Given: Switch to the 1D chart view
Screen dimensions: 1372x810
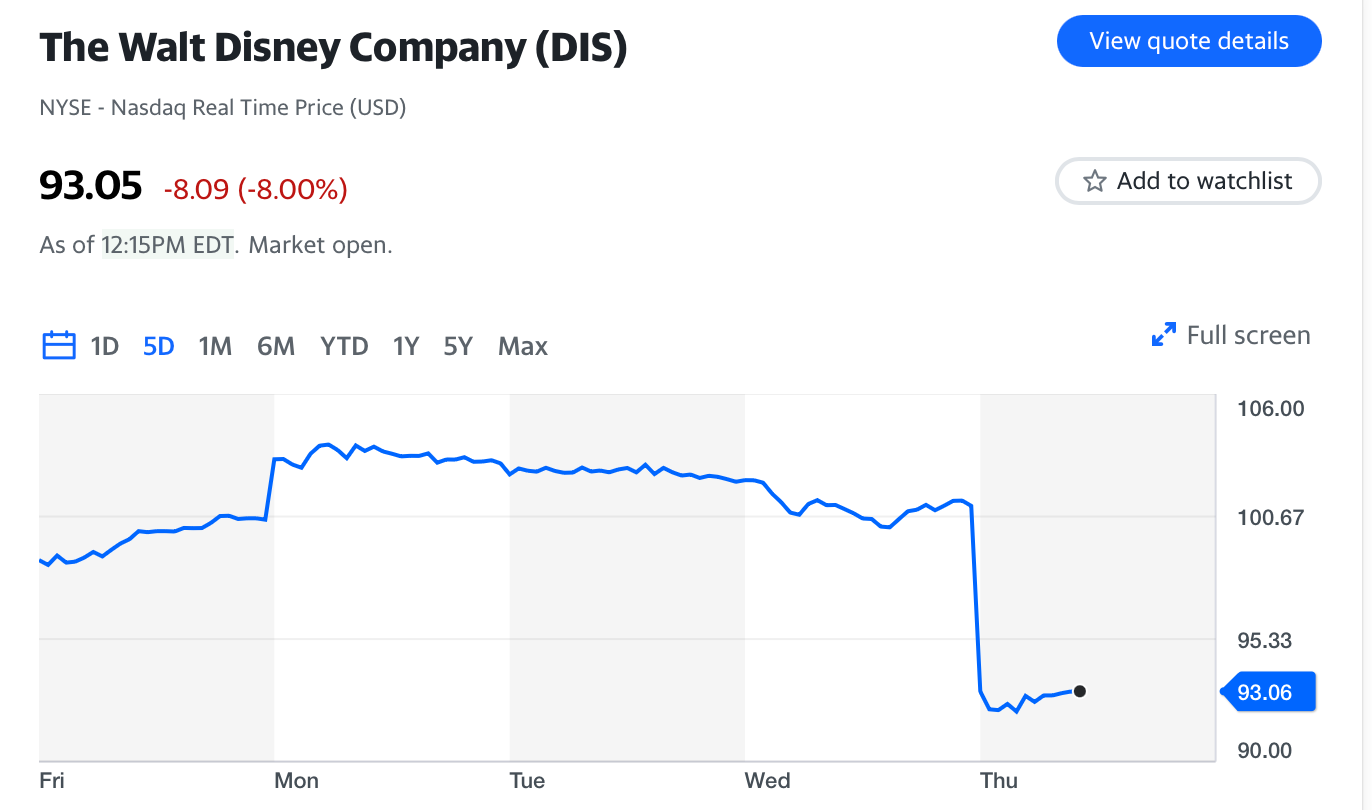Looking at the screenshot, I should tap(105, 345).
